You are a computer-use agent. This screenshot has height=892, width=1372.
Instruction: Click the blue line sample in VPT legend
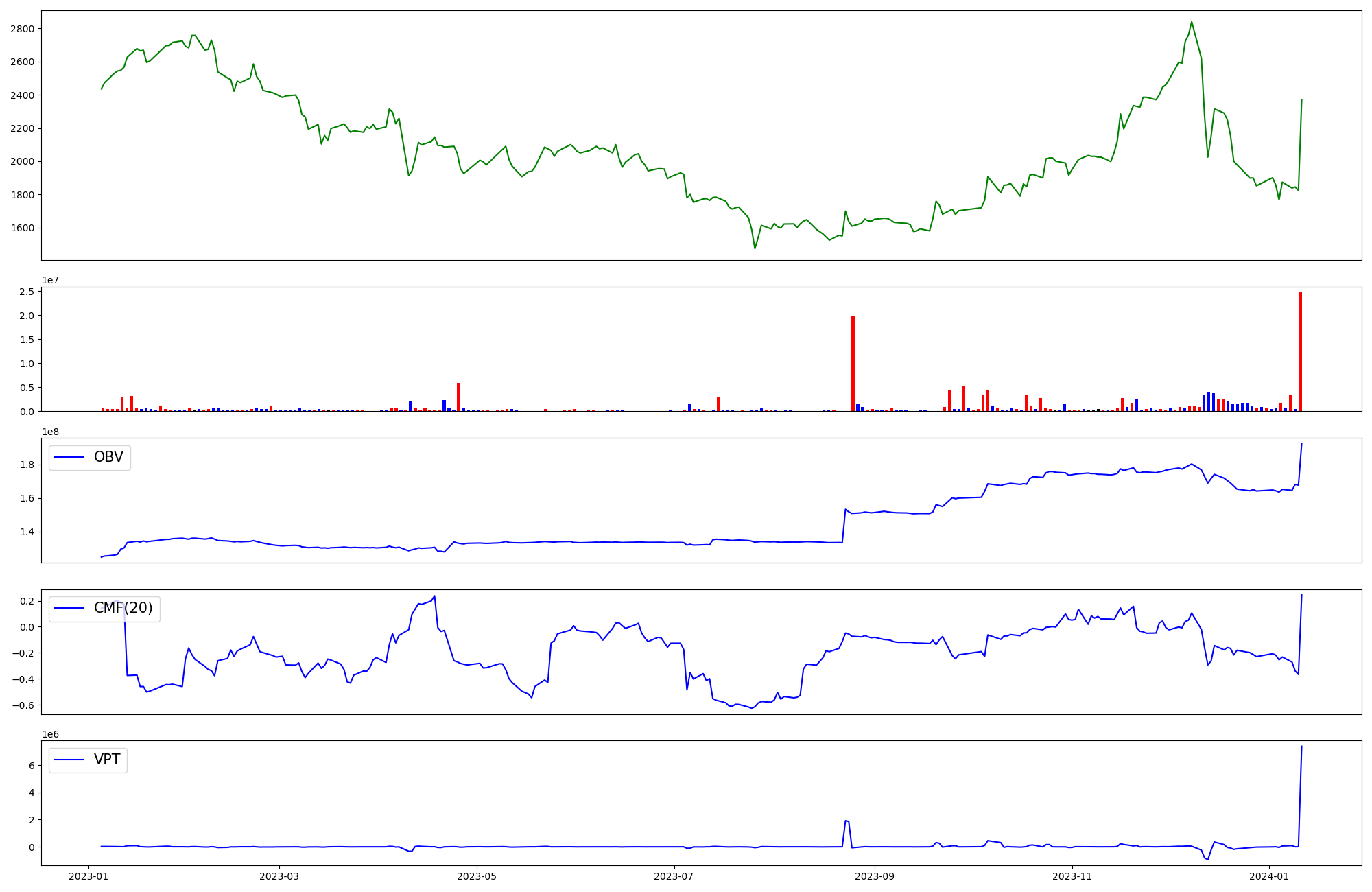69,760
